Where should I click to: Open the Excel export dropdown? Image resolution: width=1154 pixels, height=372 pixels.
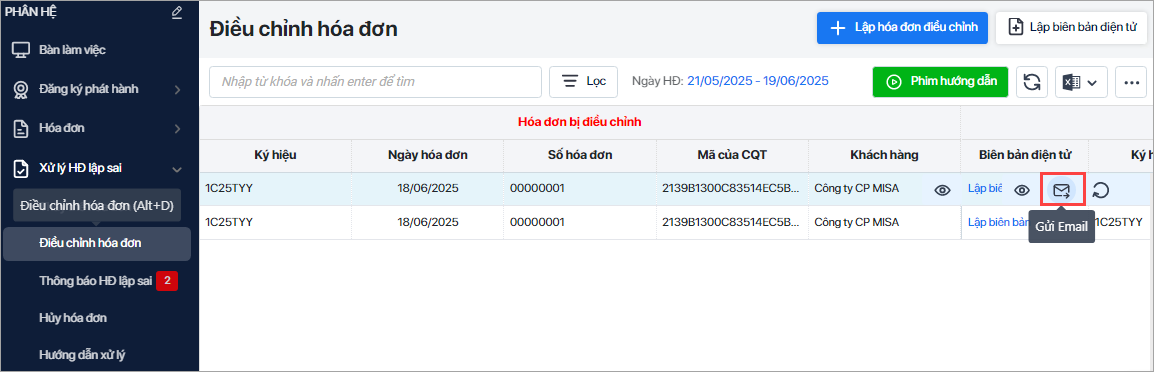(1081, 82)
